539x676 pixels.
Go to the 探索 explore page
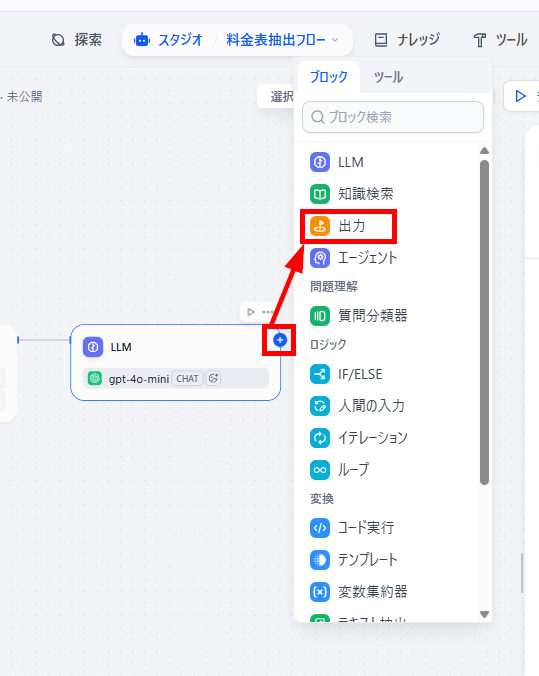(77, 40)
